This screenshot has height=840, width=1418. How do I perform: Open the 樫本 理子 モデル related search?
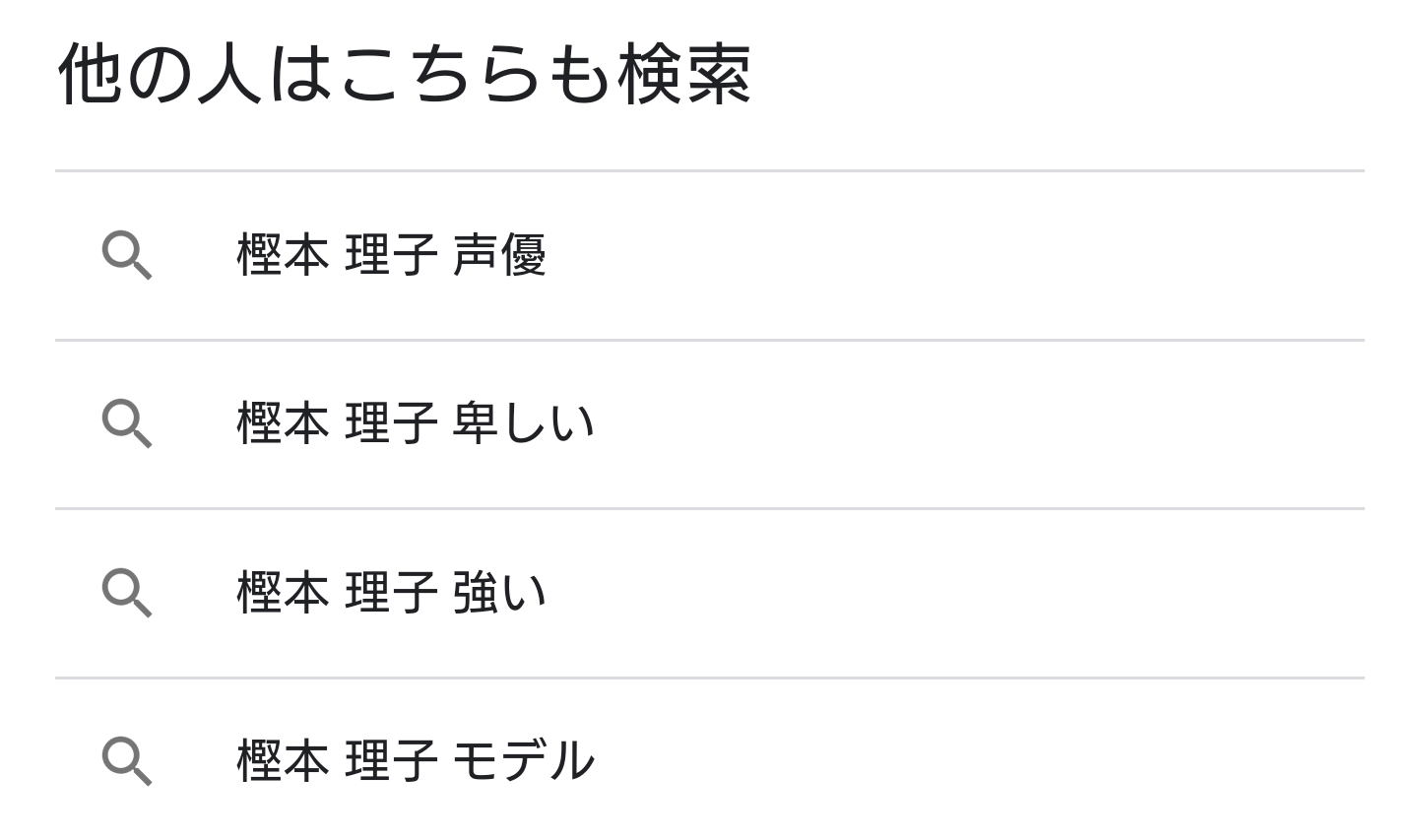point(709,760)
